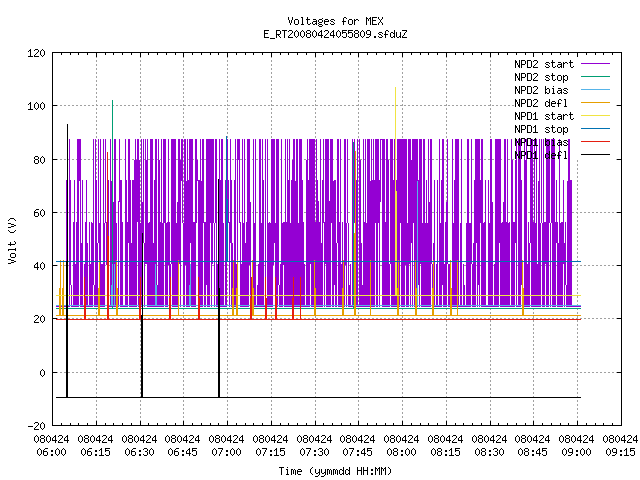Click the 07:00 time tick label
Image resolution: width=640 pixels, height=480 pixels.
click(227, 453)
